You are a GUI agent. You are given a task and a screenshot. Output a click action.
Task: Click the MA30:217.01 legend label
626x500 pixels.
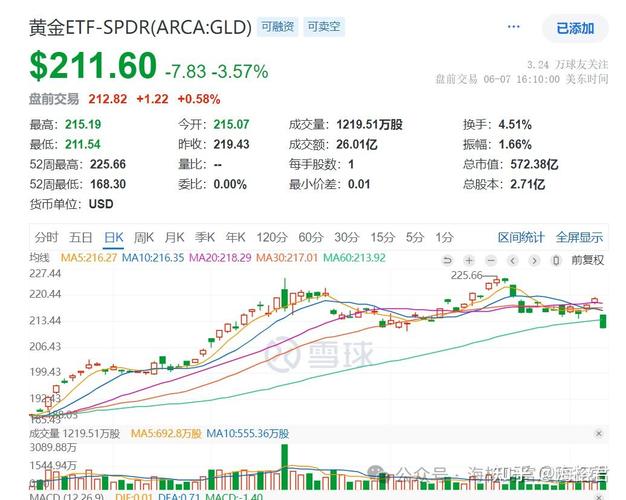[287, 258]
